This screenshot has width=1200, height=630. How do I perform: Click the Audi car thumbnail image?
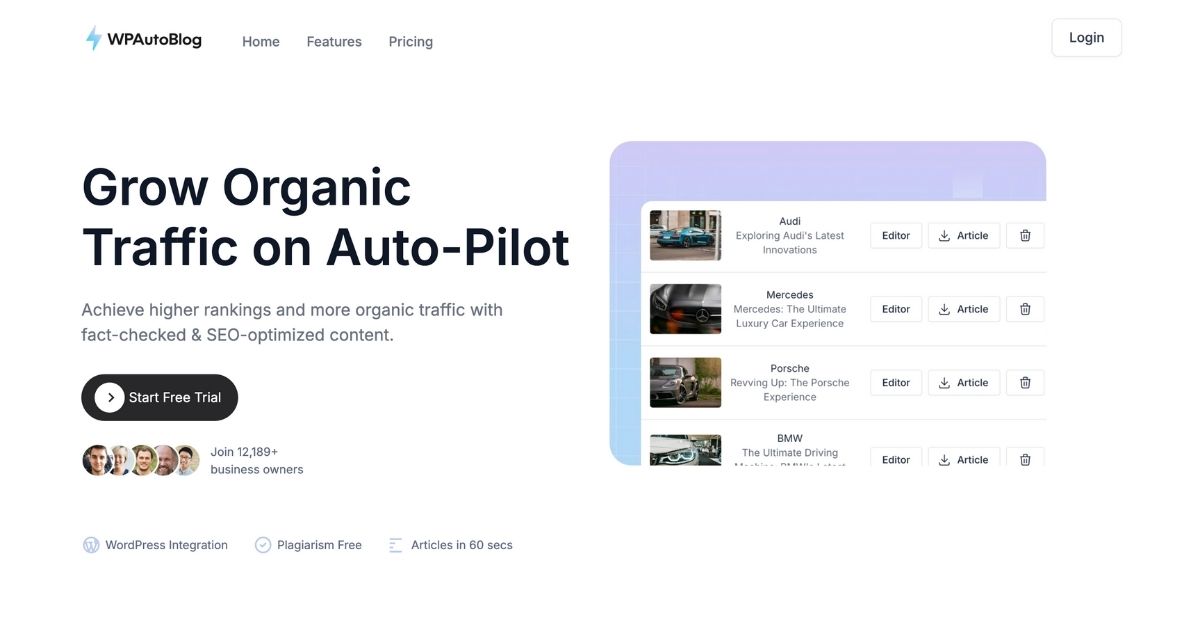(x=685, y=235)
